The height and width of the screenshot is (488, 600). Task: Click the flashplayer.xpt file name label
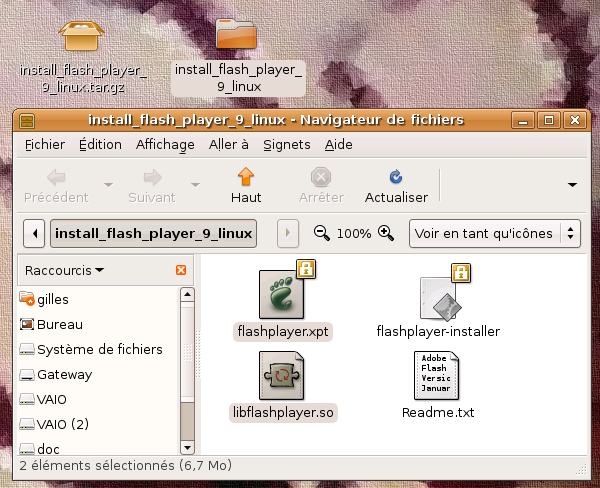(x=283, y=331)
